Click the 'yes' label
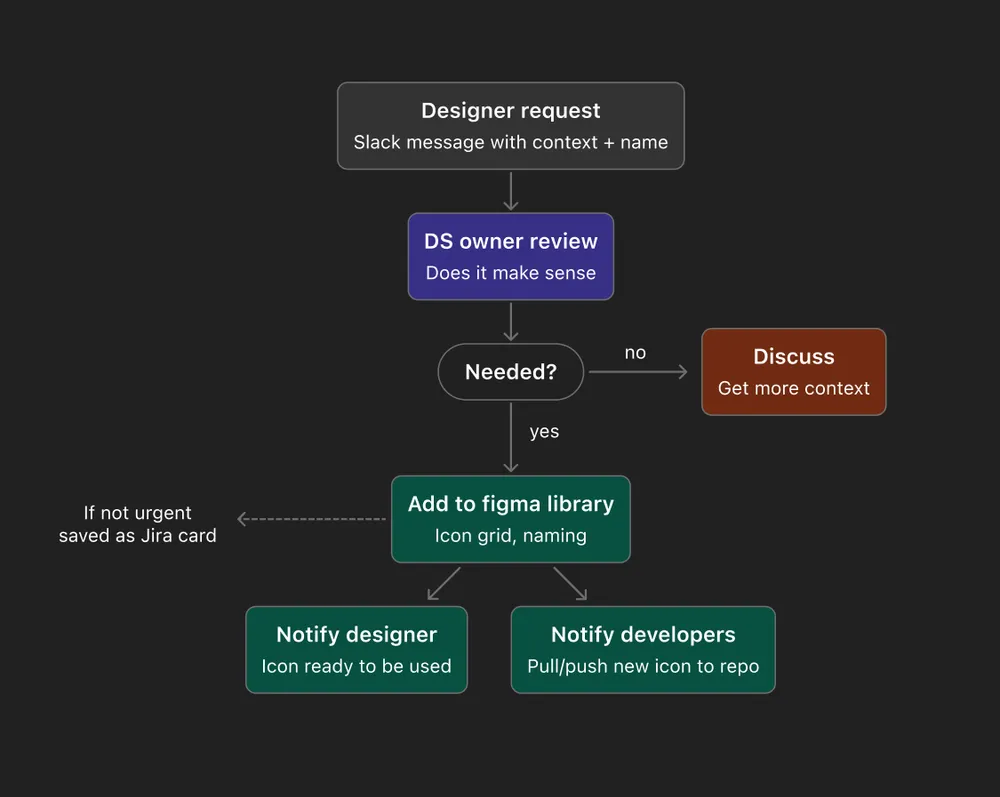This screenshot has width=1000, height=797. coord(544,432)
